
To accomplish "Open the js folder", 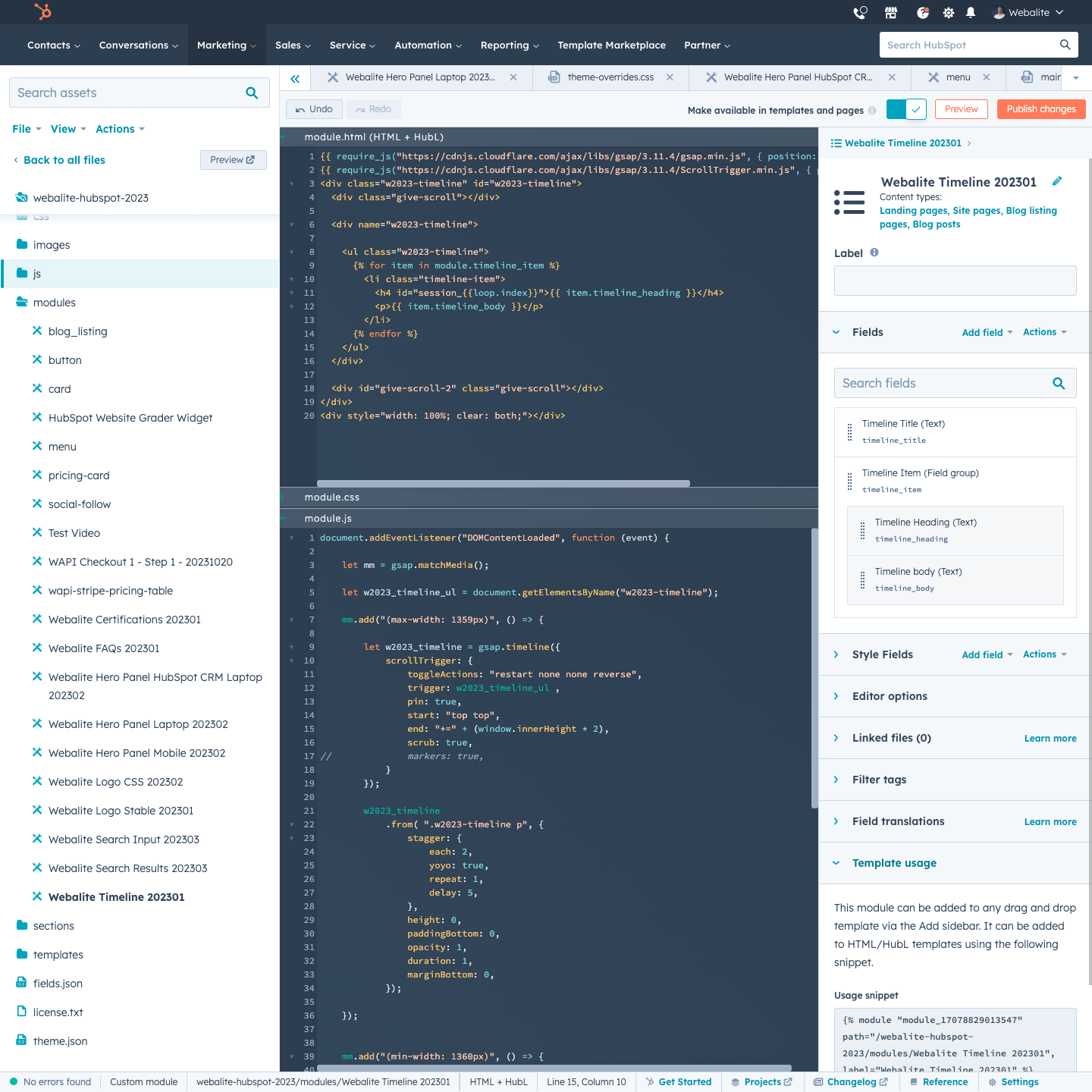I will 140,274.
